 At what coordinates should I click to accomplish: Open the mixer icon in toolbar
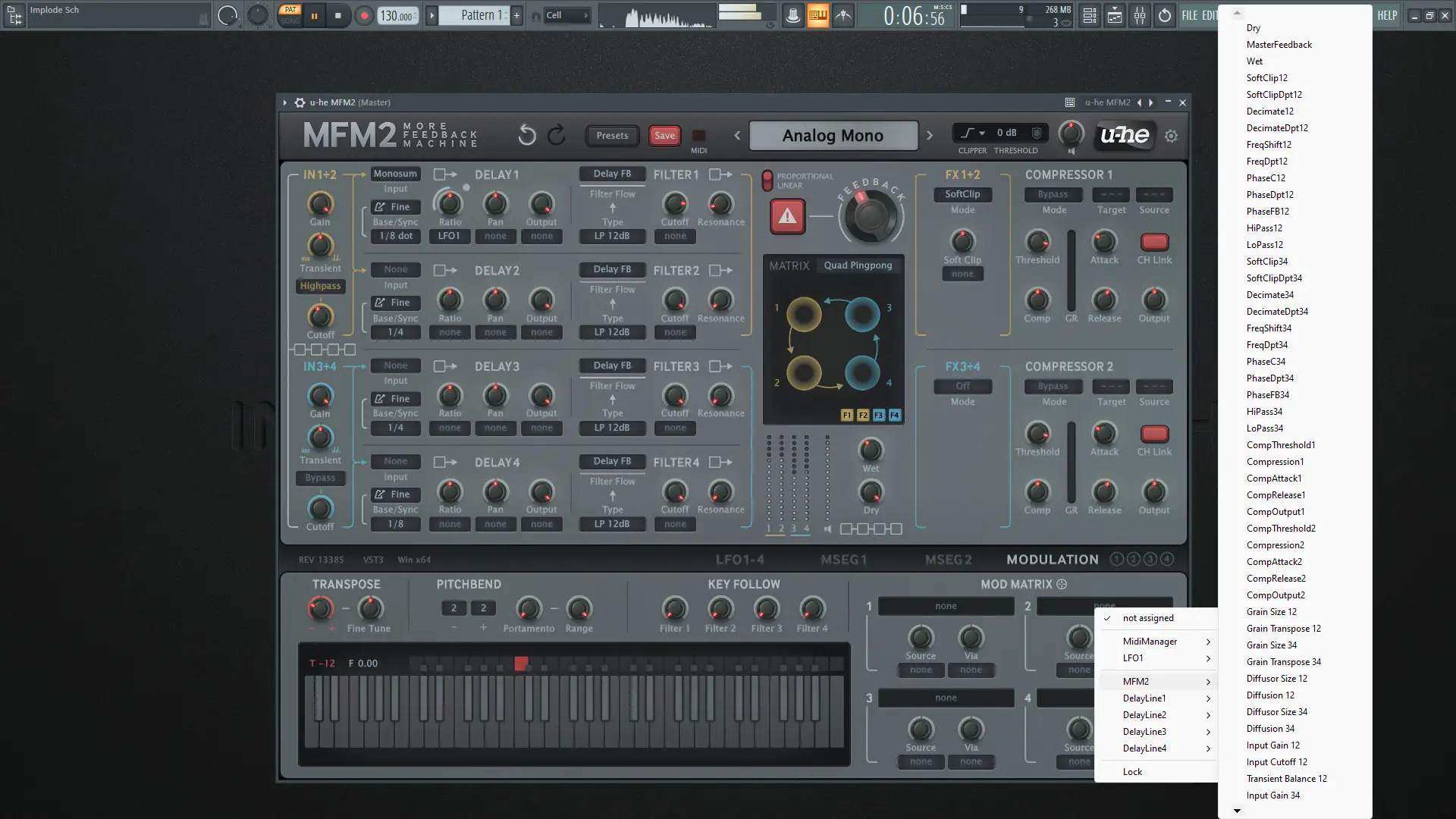click(1140, 15)
